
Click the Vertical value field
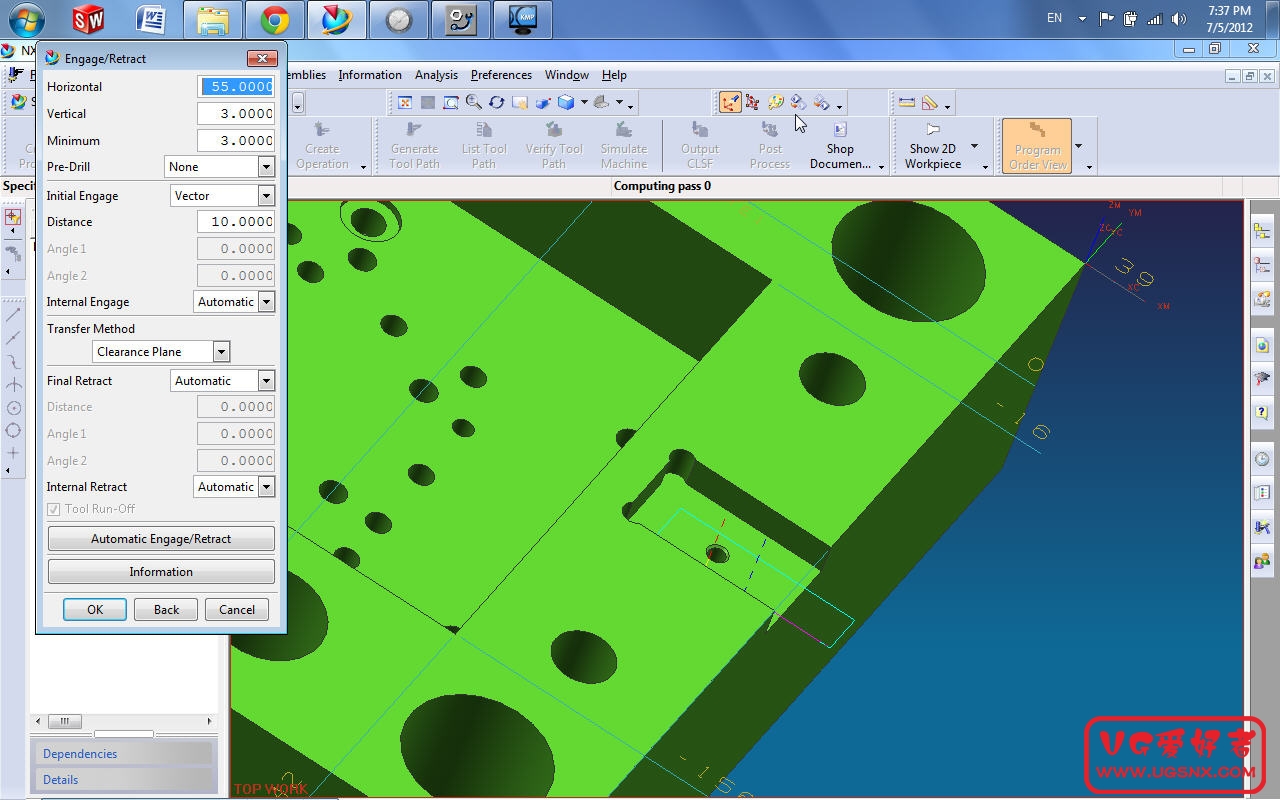pyautogui.click(x=236, y=114)
